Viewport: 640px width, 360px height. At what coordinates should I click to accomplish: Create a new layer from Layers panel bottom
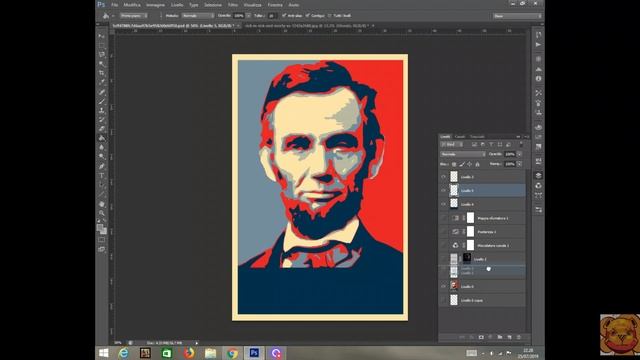click(x=509, y=337)
